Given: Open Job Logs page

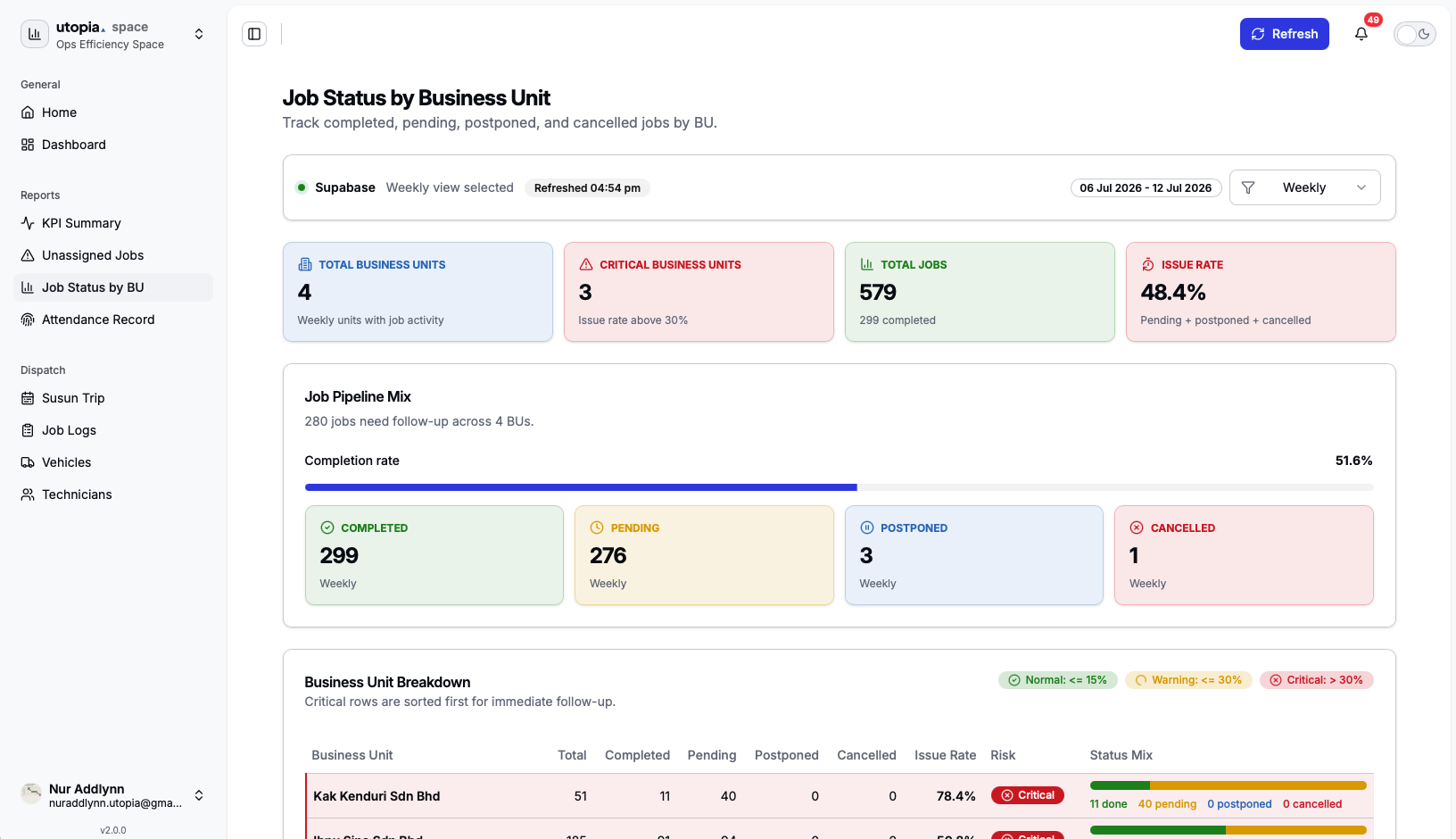Looking at the screenshot, I should [x=113, y=430].
